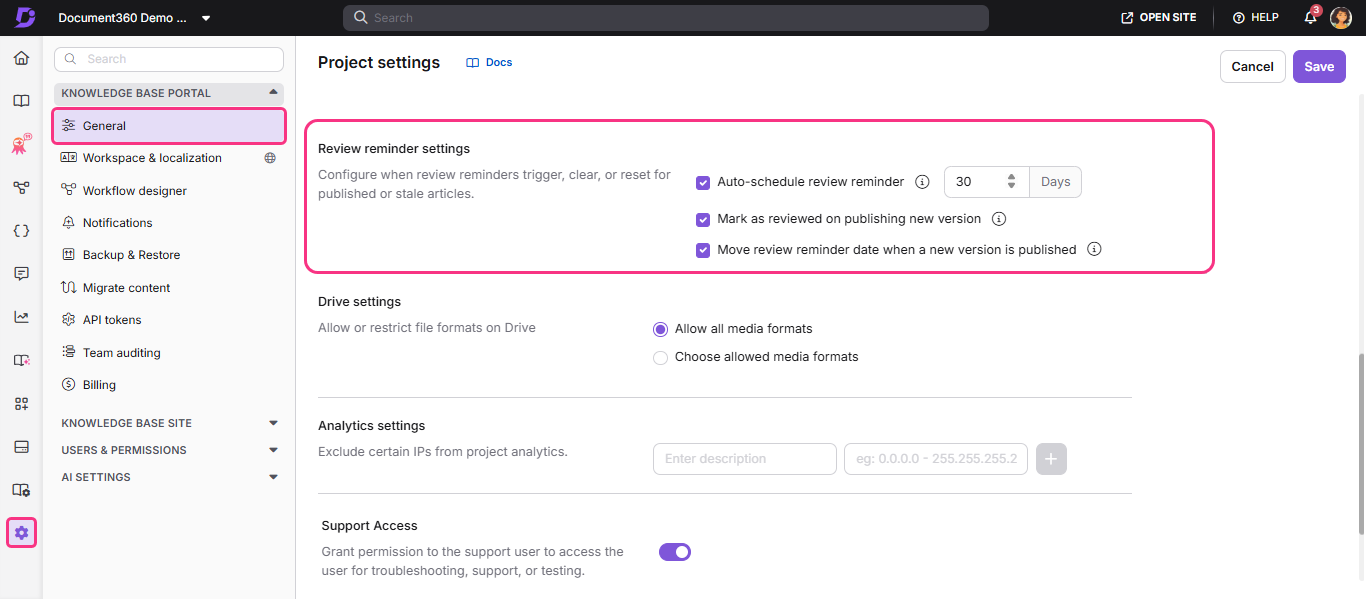Disable Mark as reviewed on publishing new version
The height and width of the screenshot is (599, 1366).
[703, 219]
